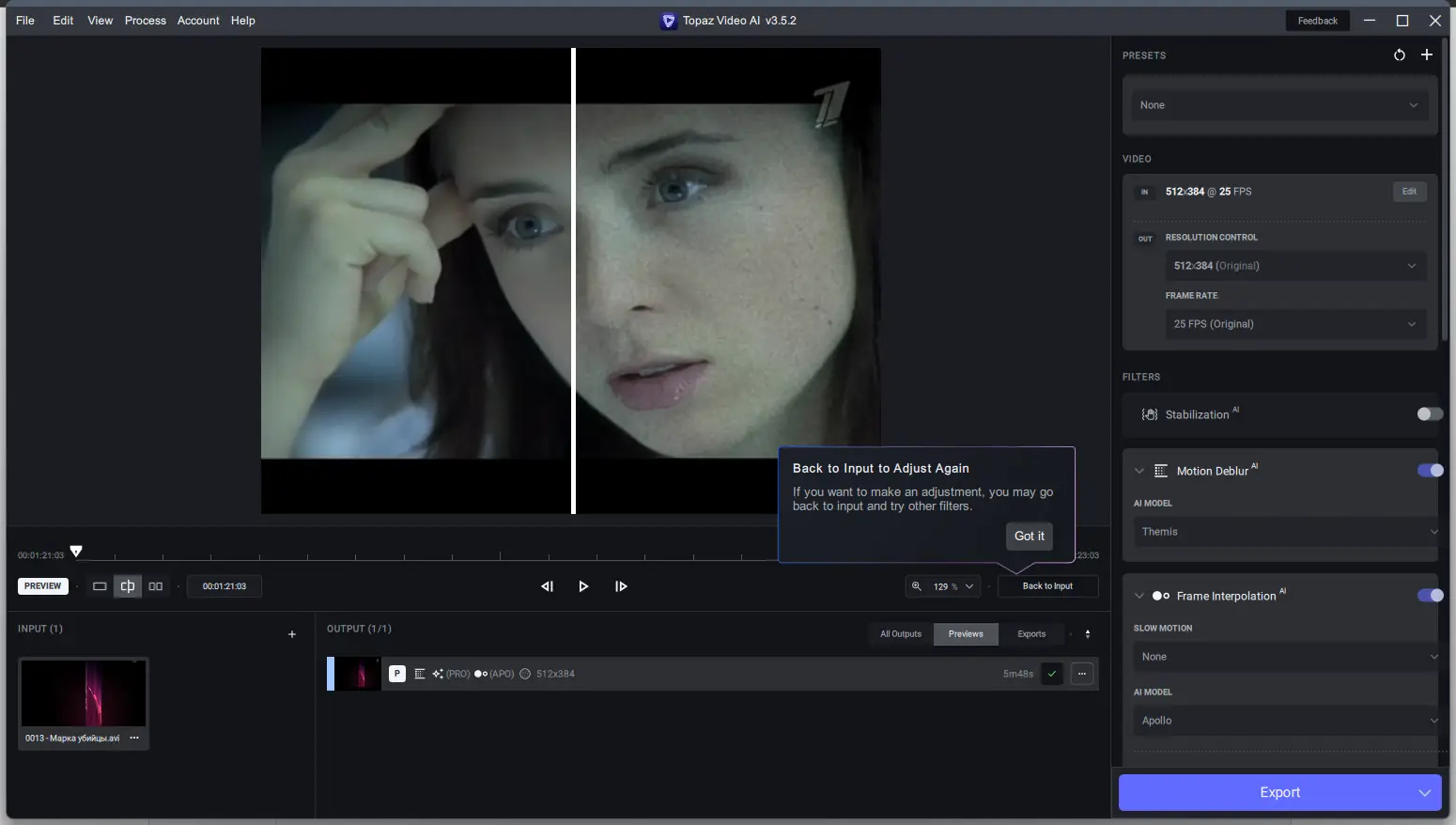Click the magnifier zoom icon near the zoom percentage

click(918, 586)
